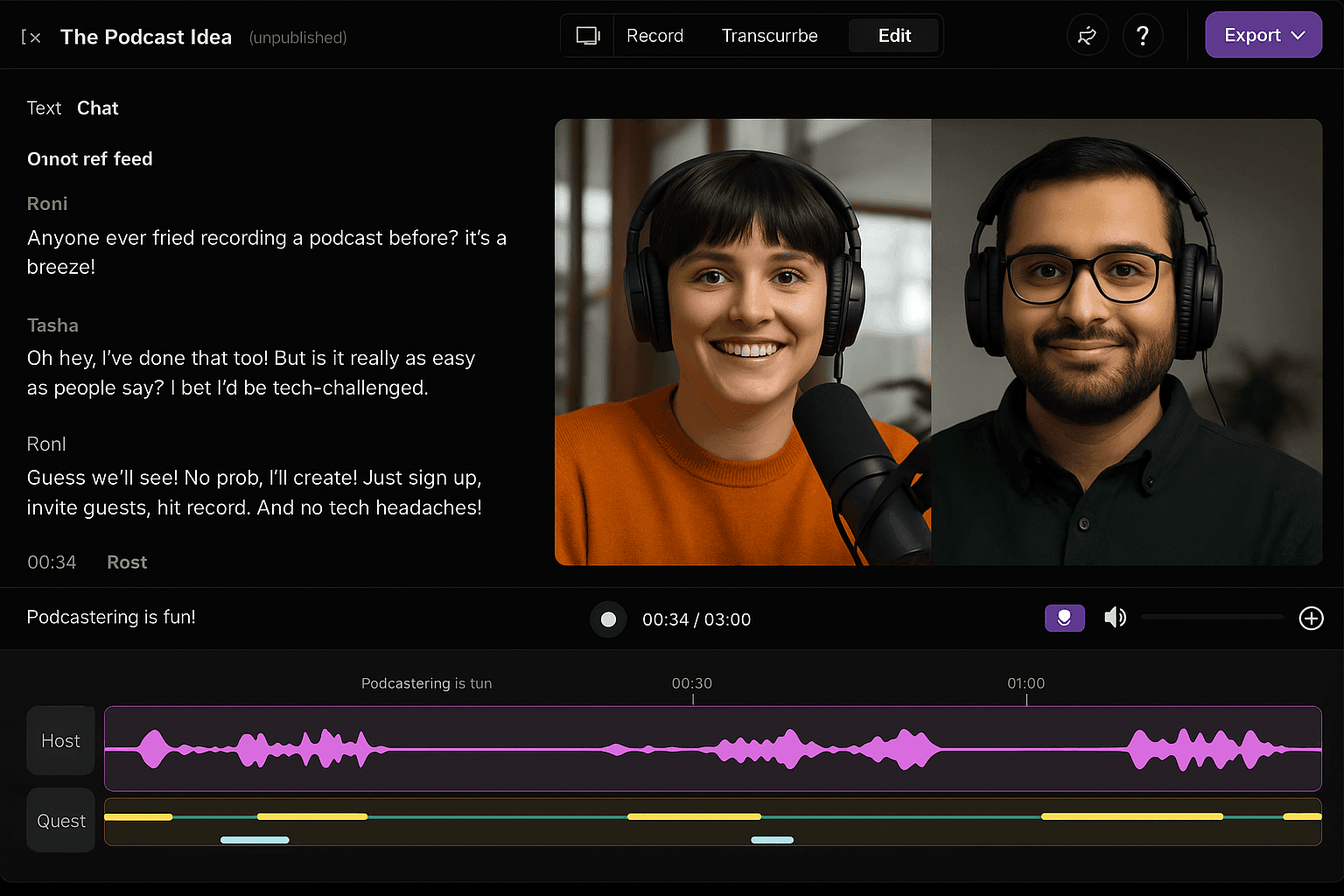1344x896 pixels.
Task: Select the Host track label
Action: click(x=60, y=741)
